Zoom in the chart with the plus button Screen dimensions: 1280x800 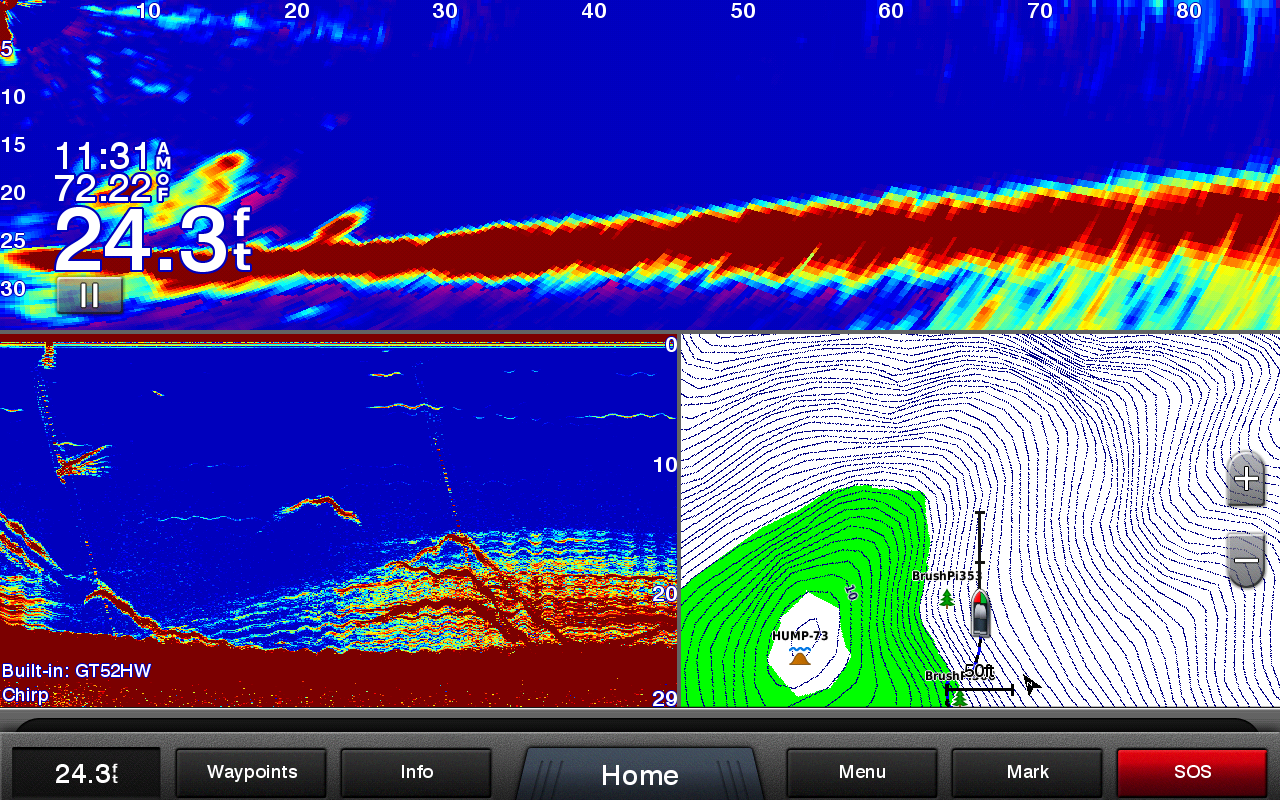(1246, 479)
